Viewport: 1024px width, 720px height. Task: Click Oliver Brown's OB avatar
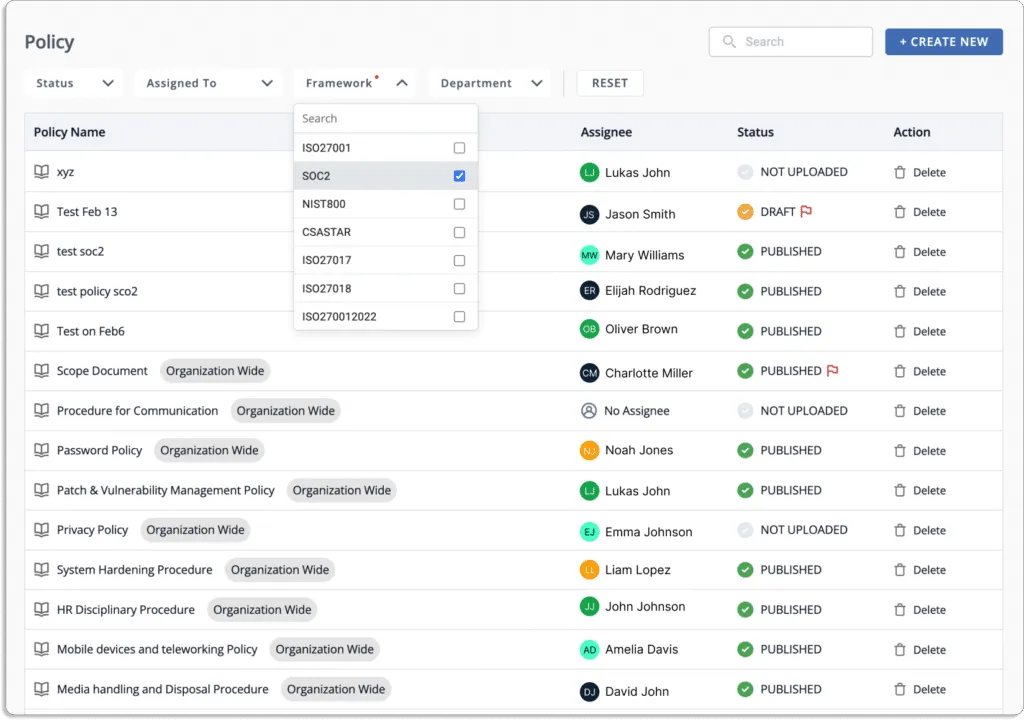tap(589, 329)
